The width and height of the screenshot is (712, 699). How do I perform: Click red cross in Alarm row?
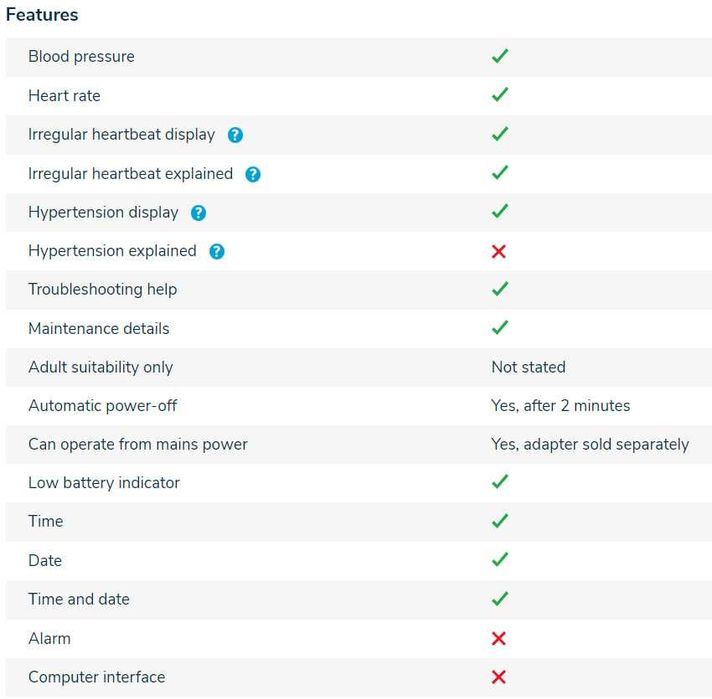tap(499, 638)
